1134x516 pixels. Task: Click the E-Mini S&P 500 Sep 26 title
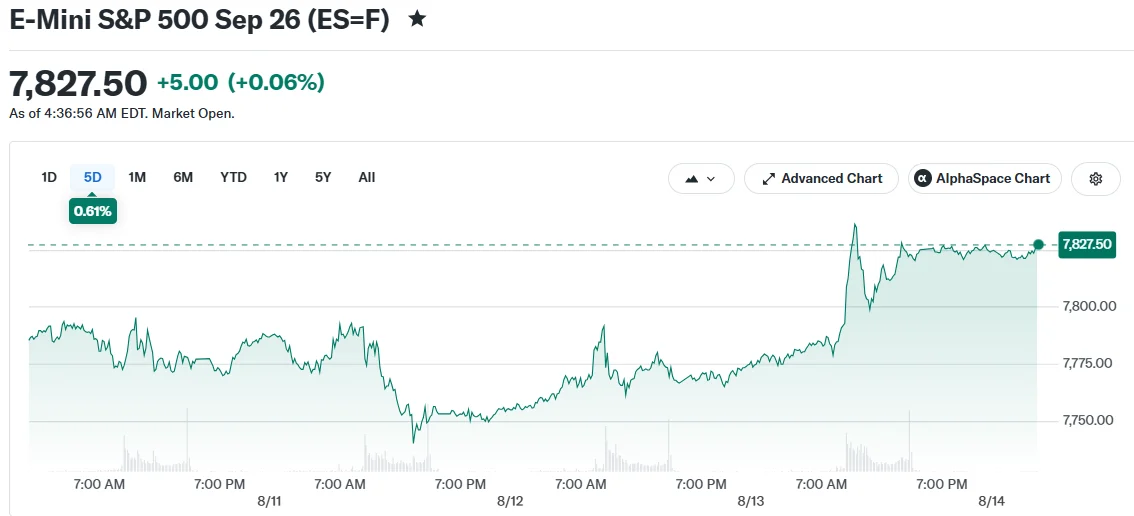199,20
